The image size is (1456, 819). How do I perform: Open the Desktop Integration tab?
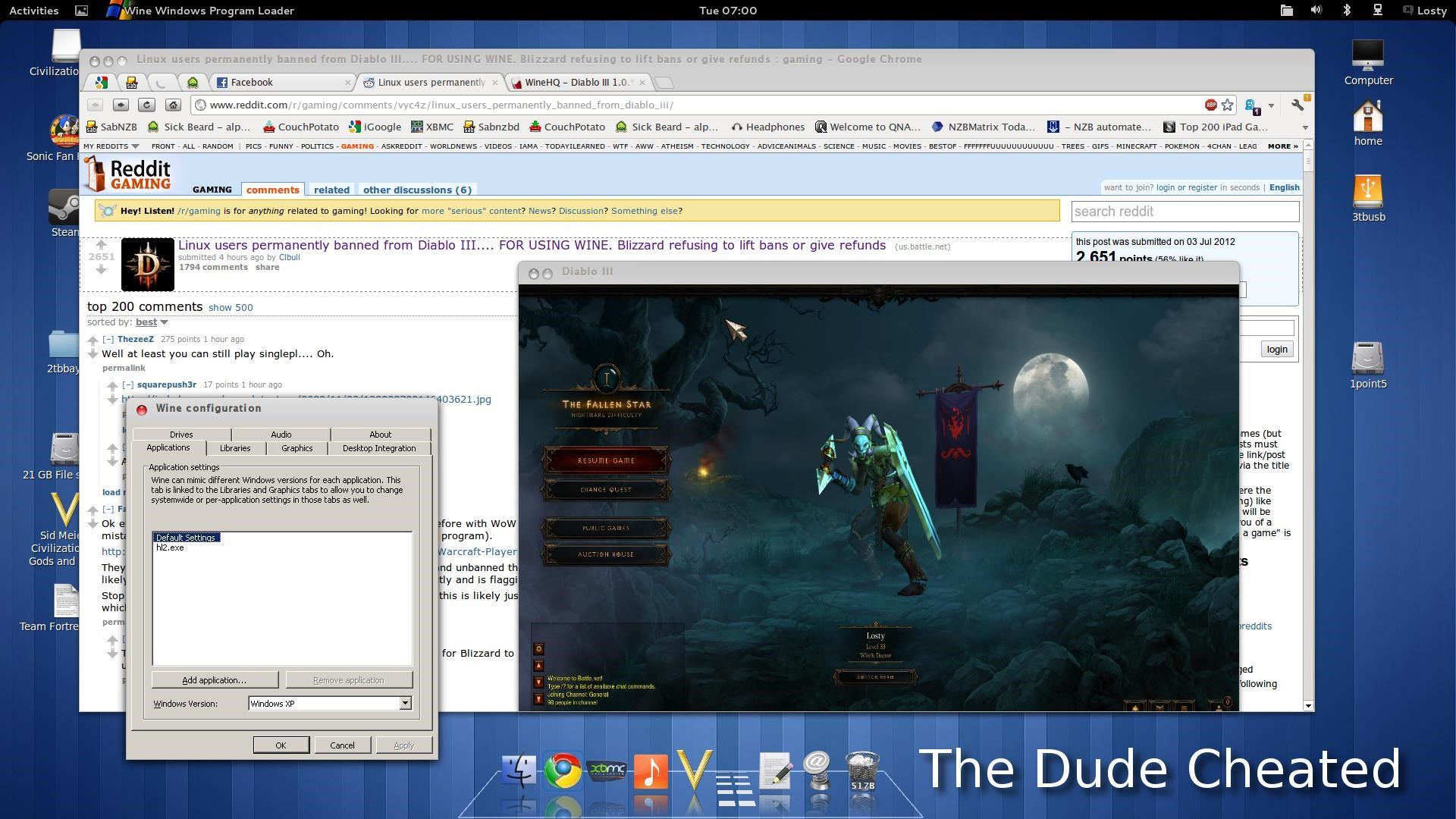[379, 448]
